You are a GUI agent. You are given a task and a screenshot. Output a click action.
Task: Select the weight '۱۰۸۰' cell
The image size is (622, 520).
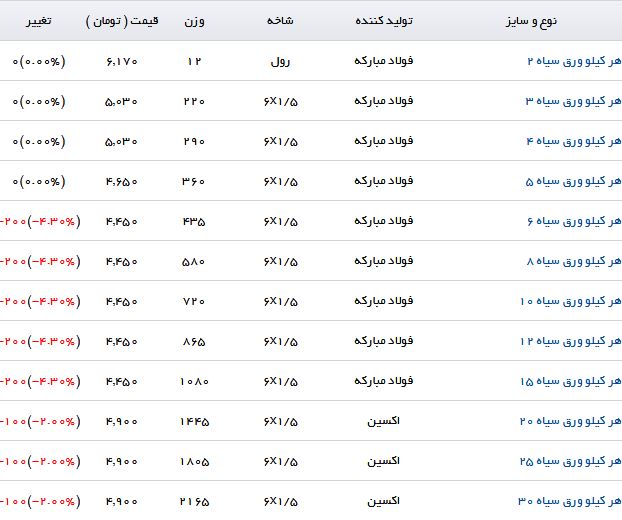(x=194, y=382)
